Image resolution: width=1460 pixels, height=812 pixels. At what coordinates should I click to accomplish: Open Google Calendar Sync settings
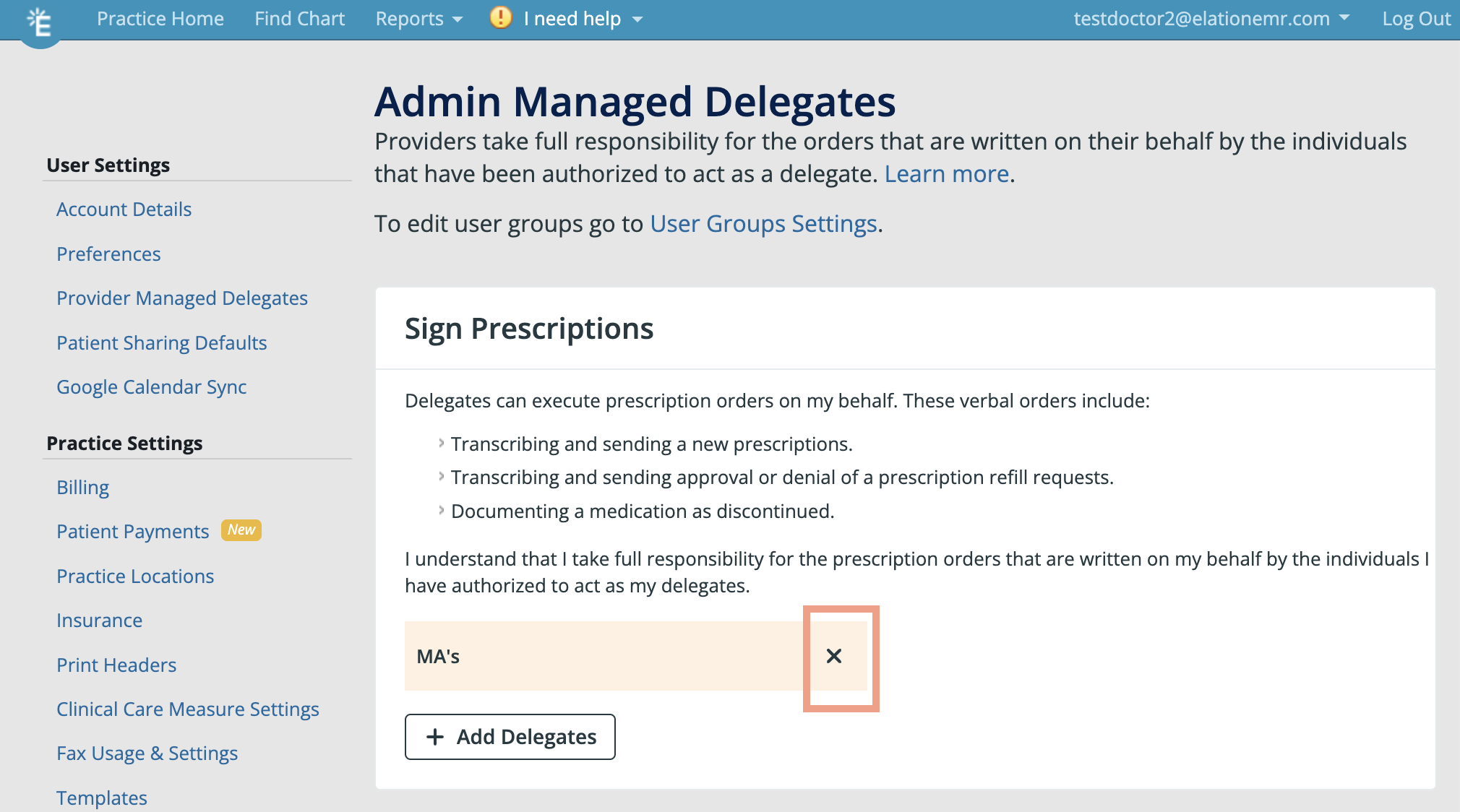point(151,386)
